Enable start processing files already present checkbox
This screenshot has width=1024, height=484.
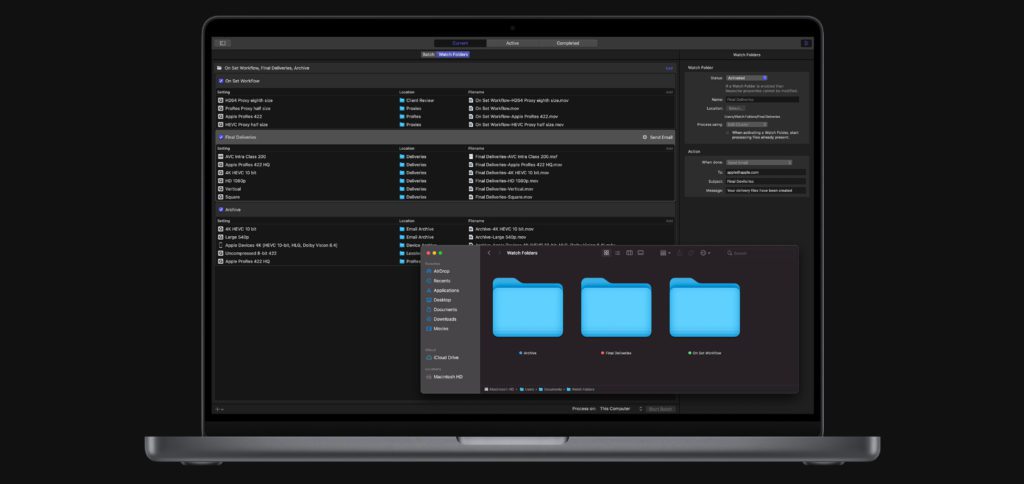pyautogui.click(x=728, y=132)
